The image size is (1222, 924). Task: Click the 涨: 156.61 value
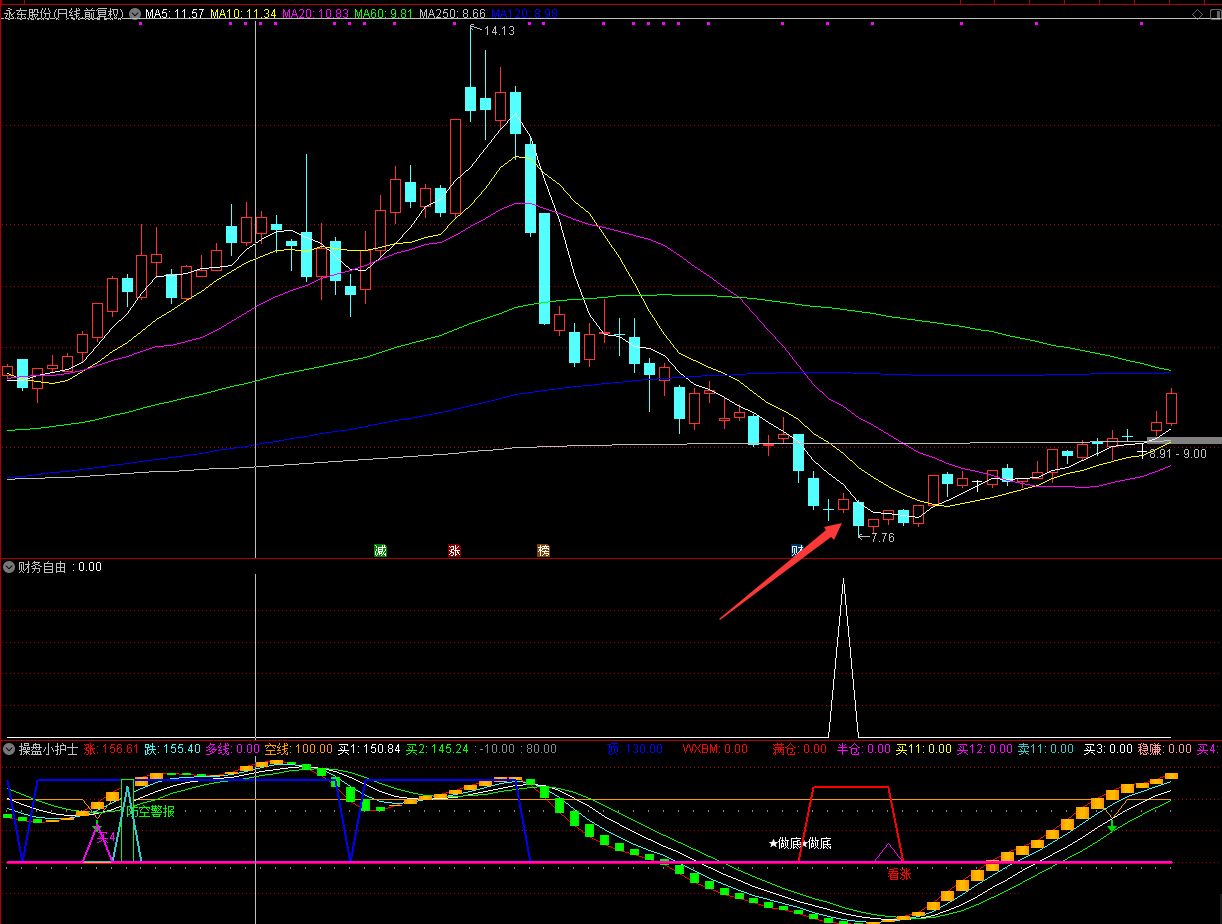[112, 749]
